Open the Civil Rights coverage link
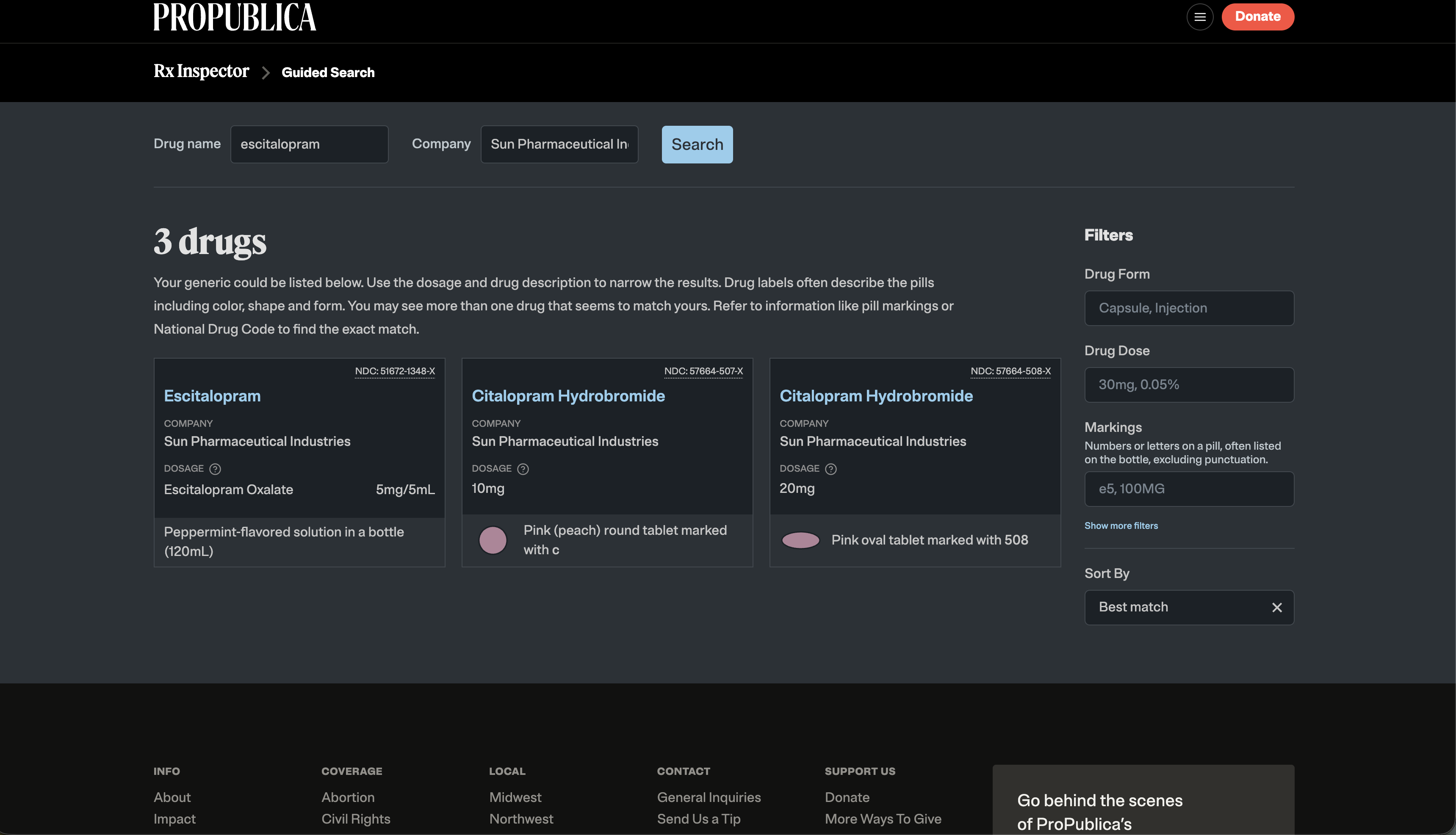1456x835 pixels. [x=356, y=818]
